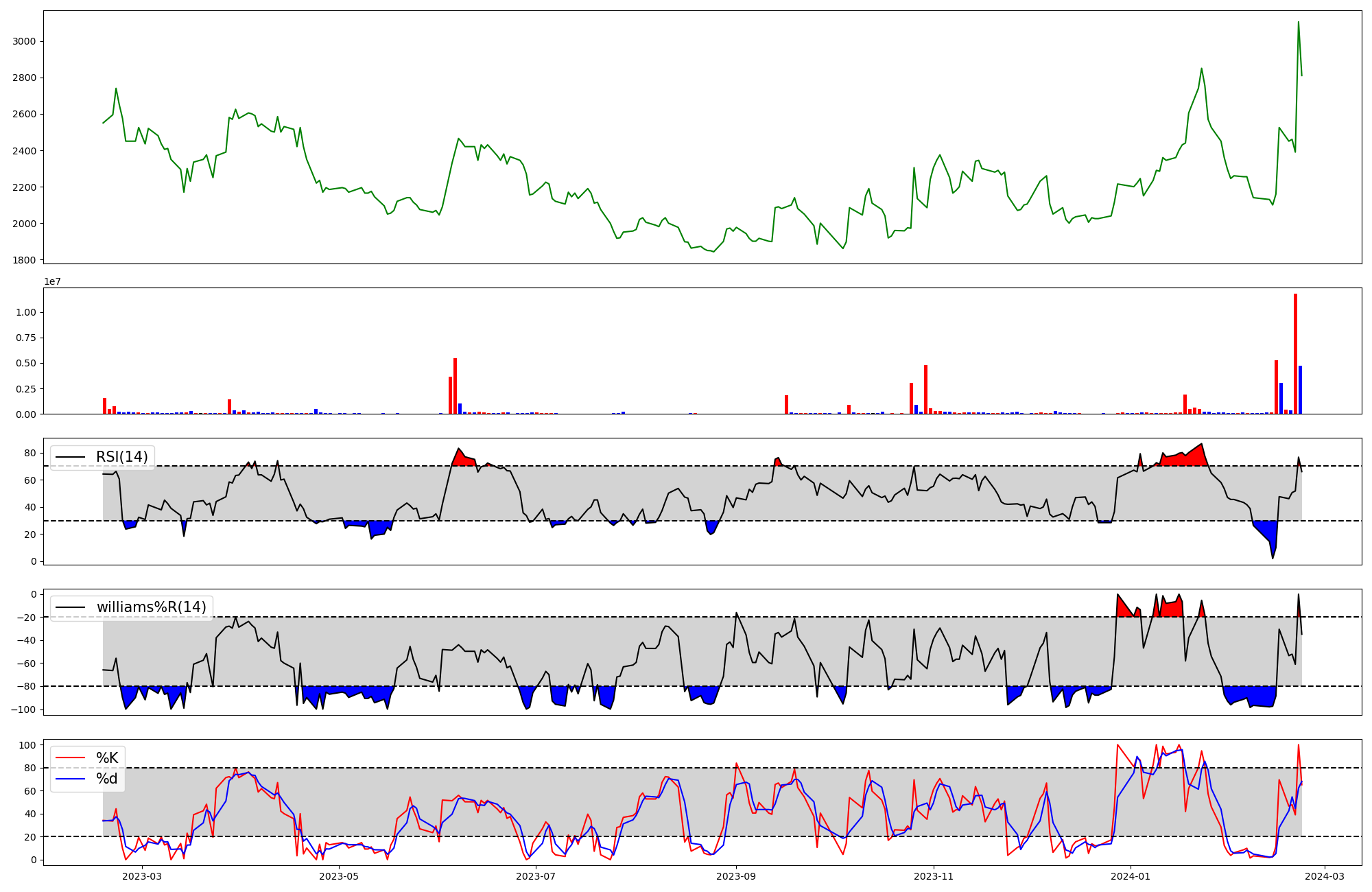Click the RSI(14) legend entry
The height and width of the screenshot is (892, 1372).
pyautogui.click(x=121, y=457)
